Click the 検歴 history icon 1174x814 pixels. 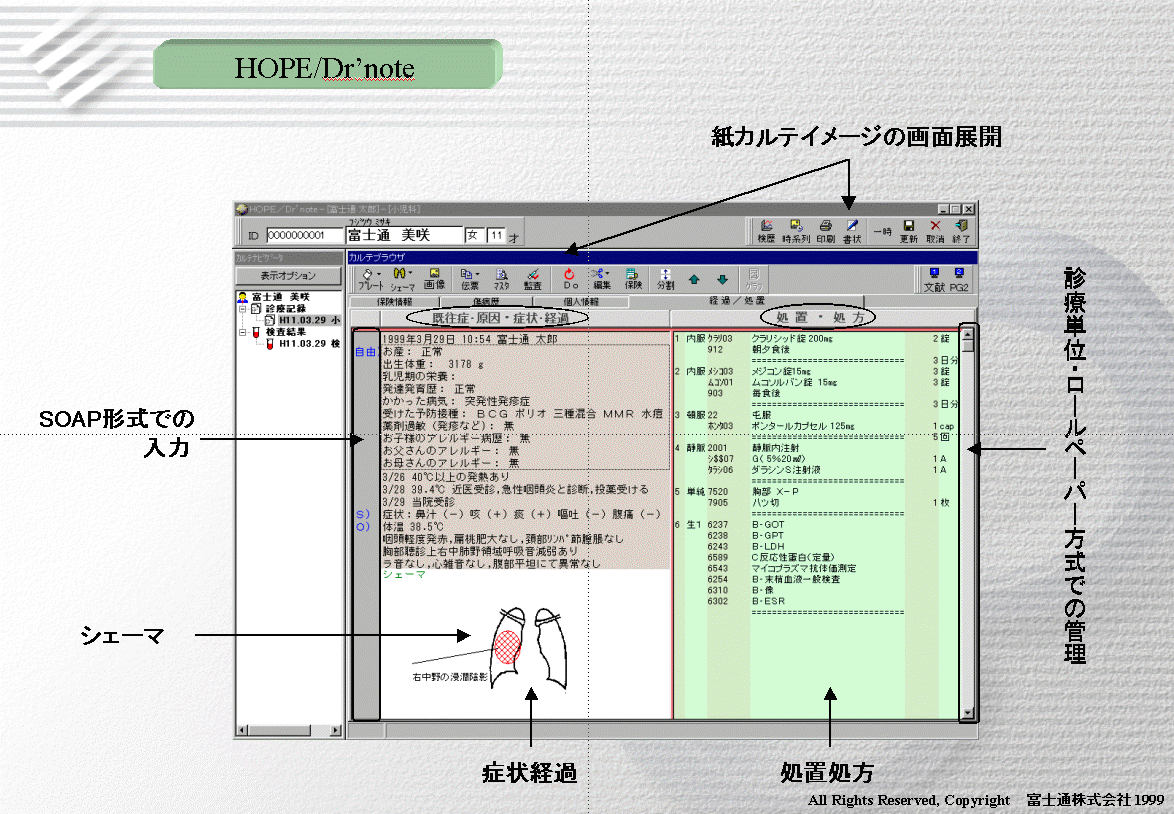pos(766,231)
